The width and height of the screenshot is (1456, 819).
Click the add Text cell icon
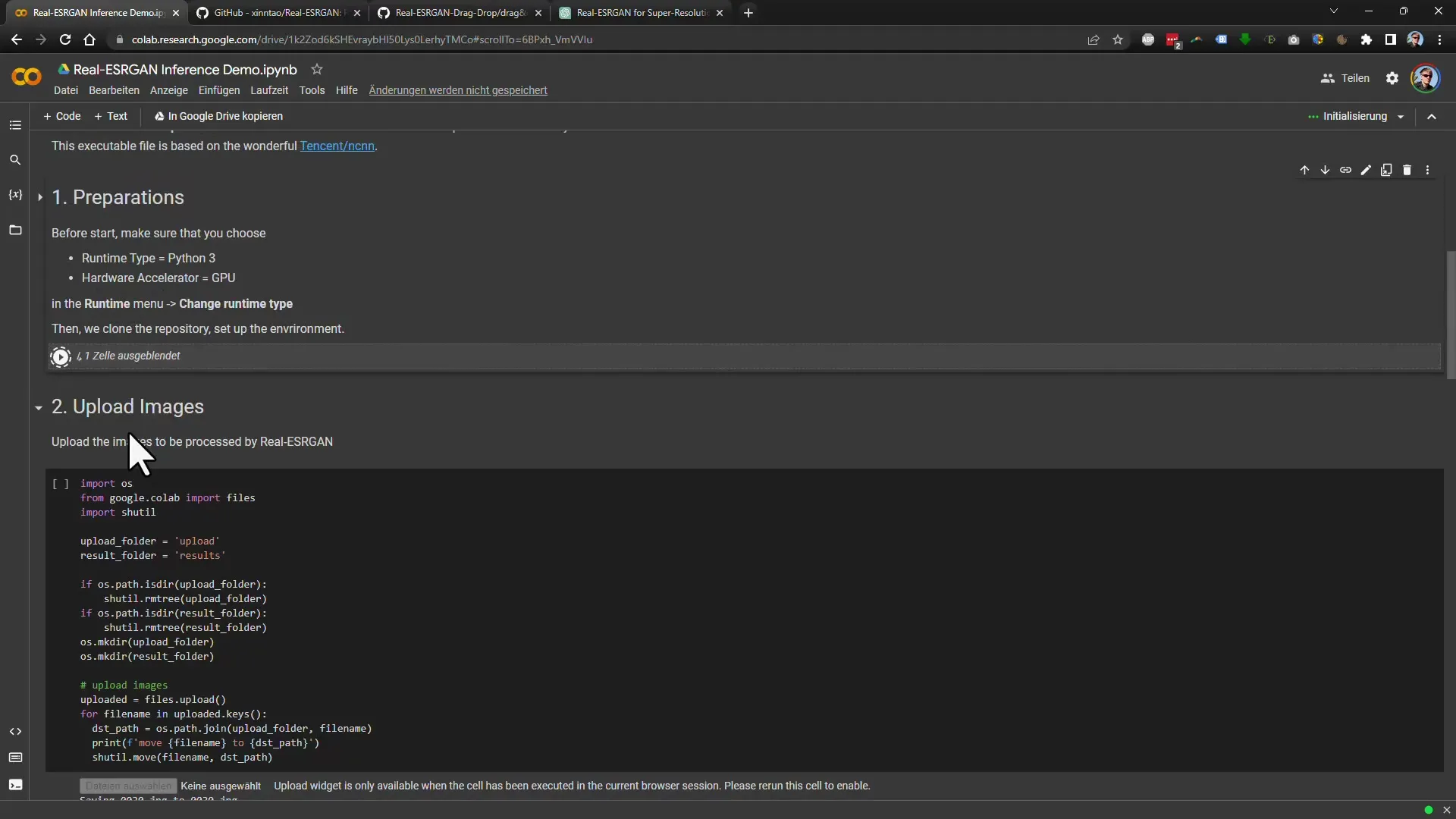pos(110,116)
